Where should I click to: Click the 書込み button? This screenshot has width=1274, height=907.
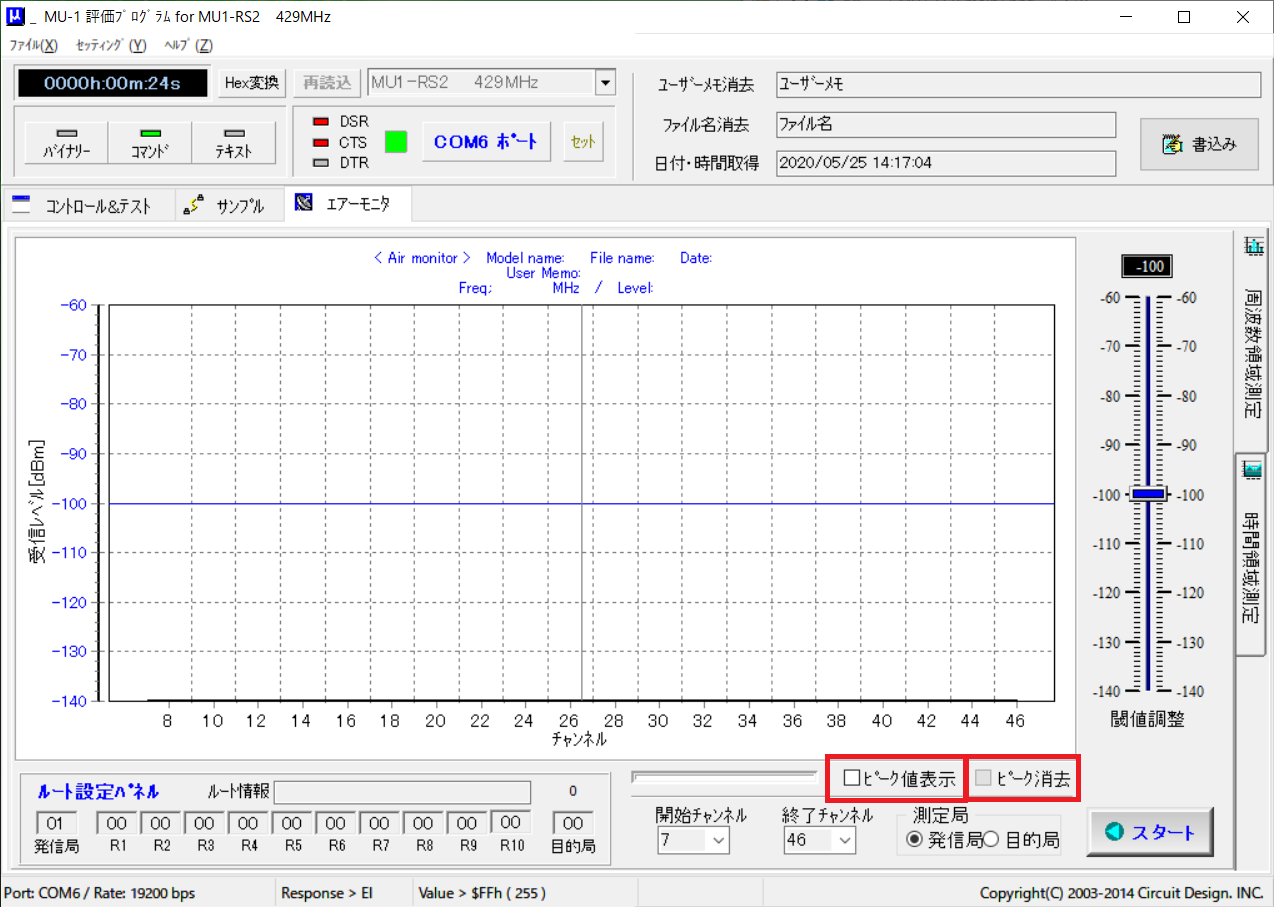coord(1200,144)
